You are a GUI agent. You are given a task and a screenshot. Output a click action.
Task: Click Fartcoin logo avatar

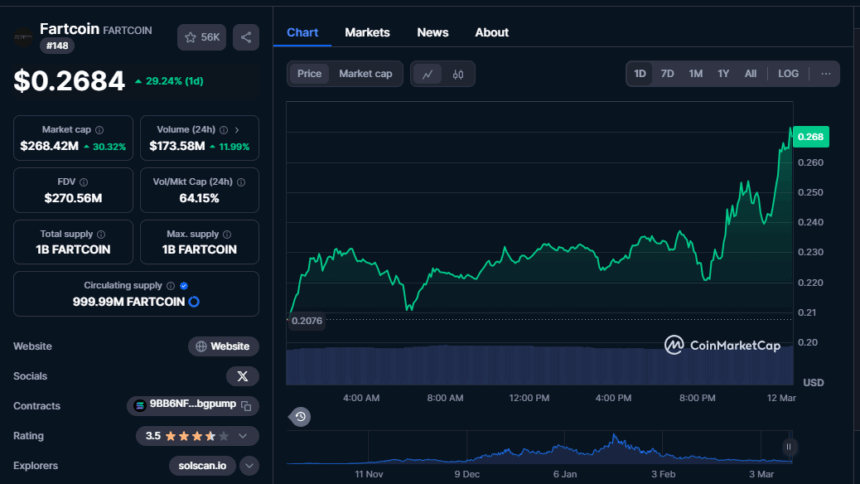coord(24,37)
